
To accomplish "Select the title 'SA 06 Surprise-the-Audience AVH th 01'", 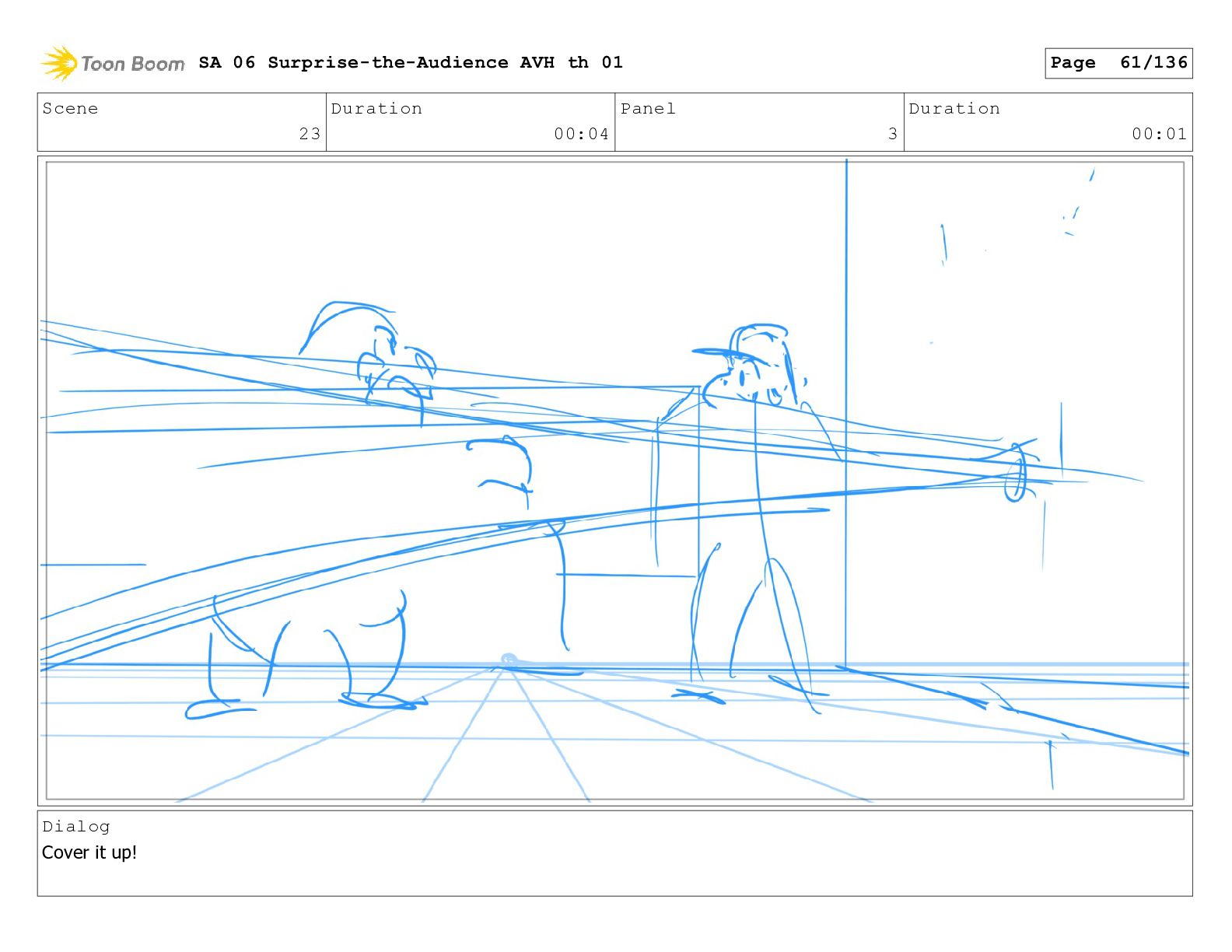I will point(411,62).
